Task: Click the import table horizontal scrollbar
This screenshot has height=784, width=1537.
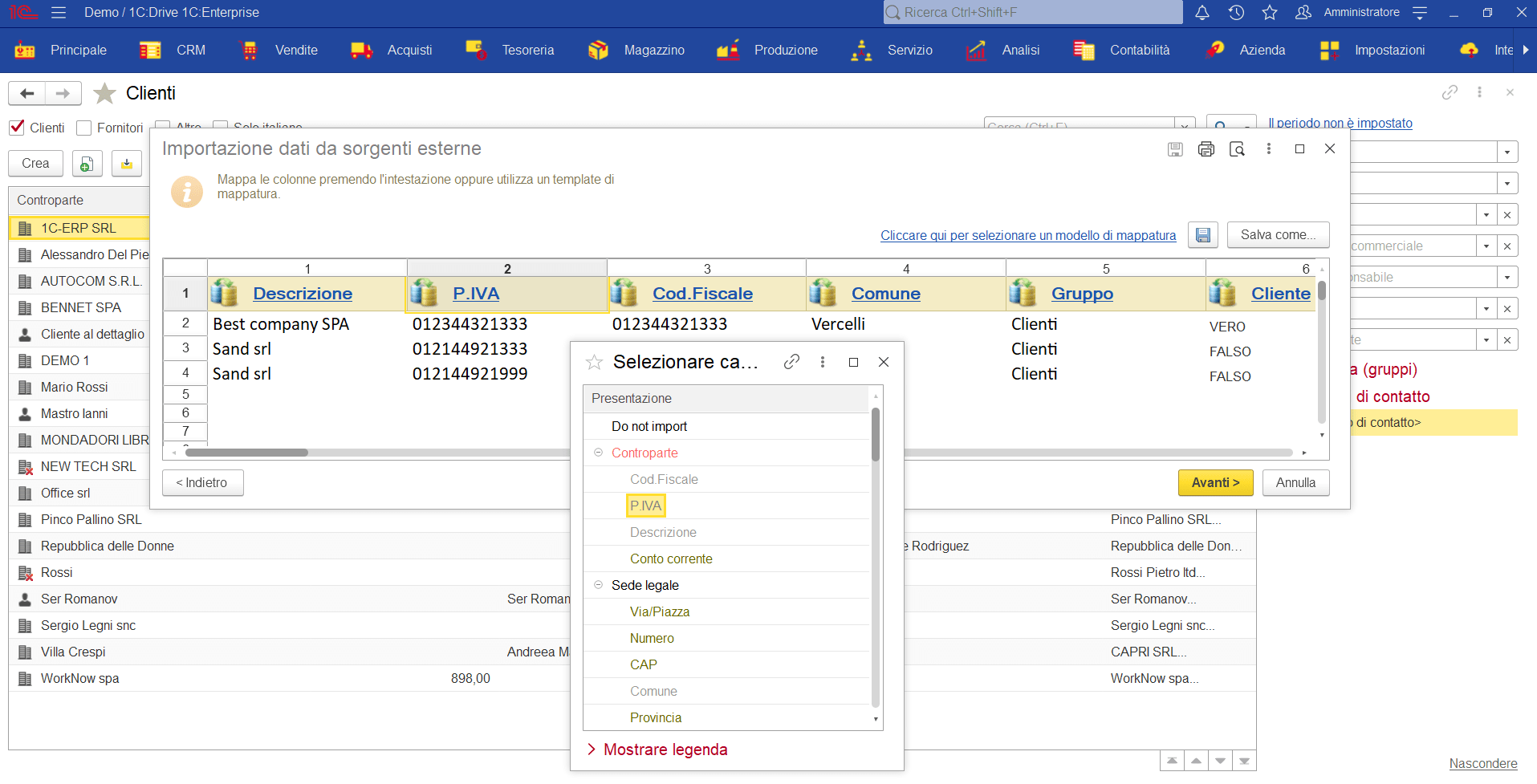Action: [x=246, y=453]
